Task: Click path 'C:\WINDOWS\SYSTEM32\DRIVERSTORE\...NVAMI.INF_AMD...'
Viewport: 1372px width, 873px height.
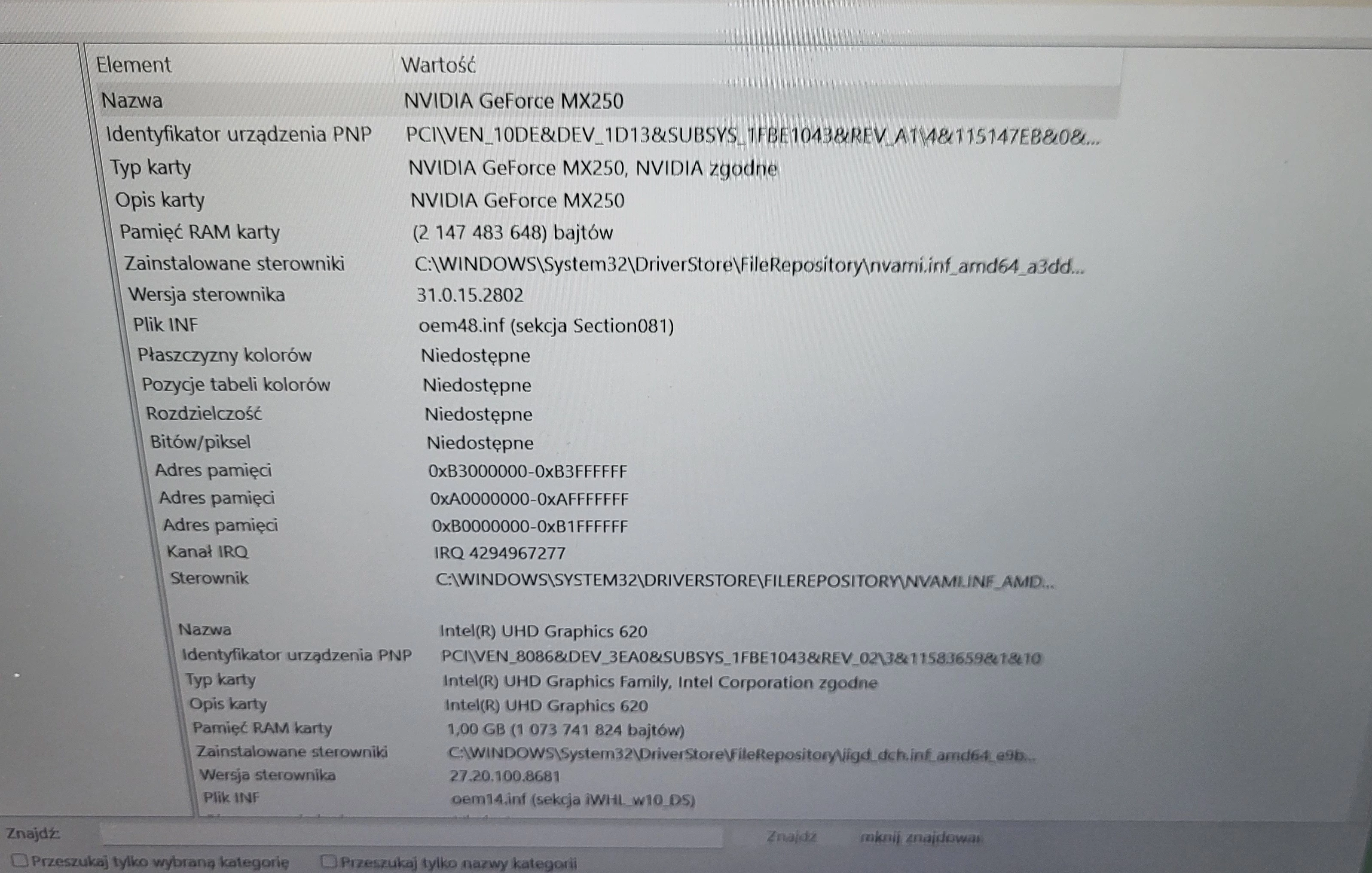Action: (x=745, y=581)
